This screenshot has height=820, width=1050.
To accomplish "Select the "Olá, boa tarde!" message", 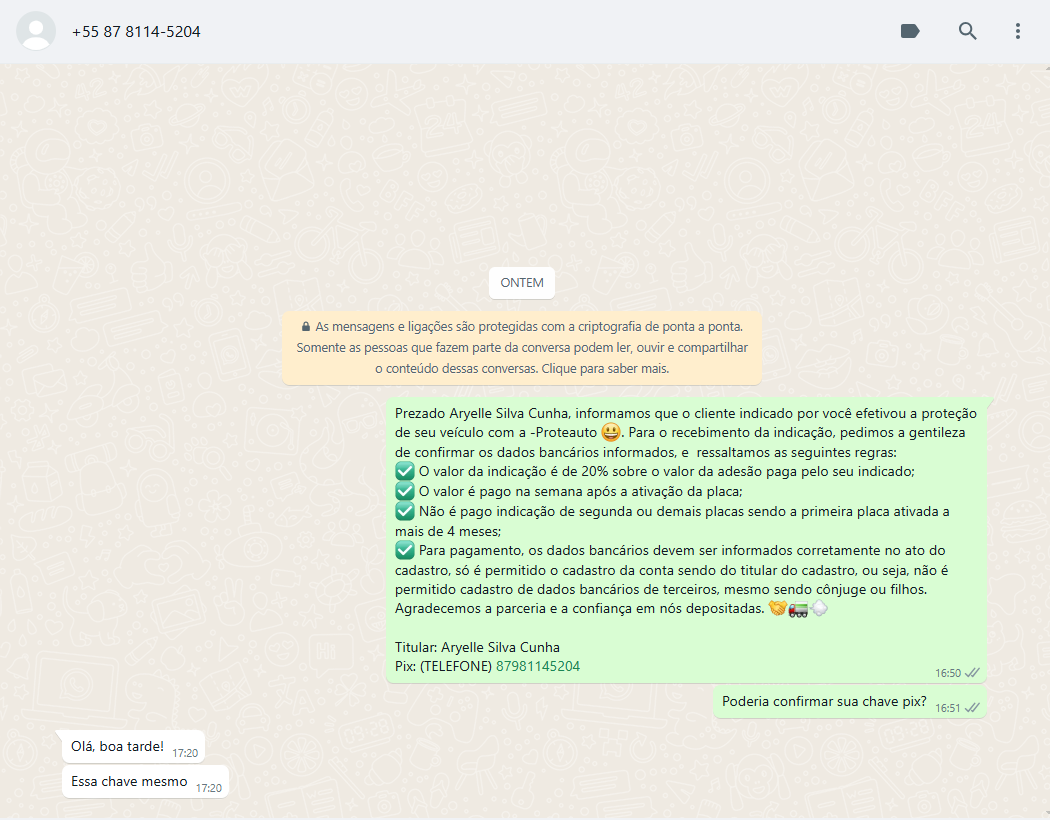I will (x=117, y=746).
